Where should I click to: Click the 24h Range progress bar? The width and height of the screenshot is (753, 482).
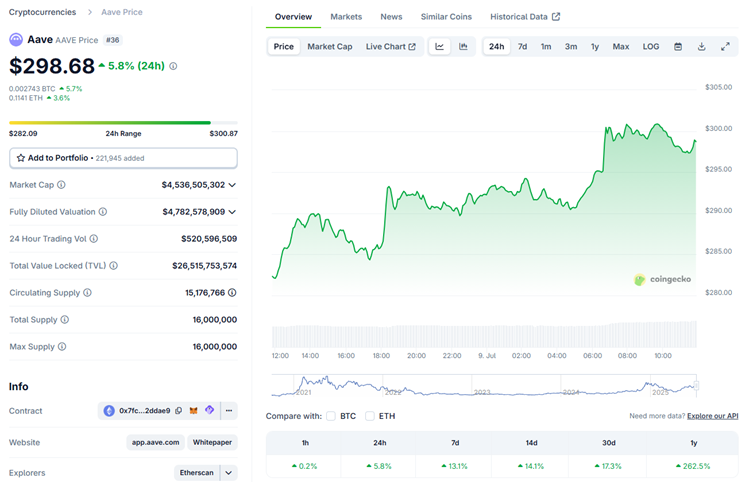[x=123, y=123]
